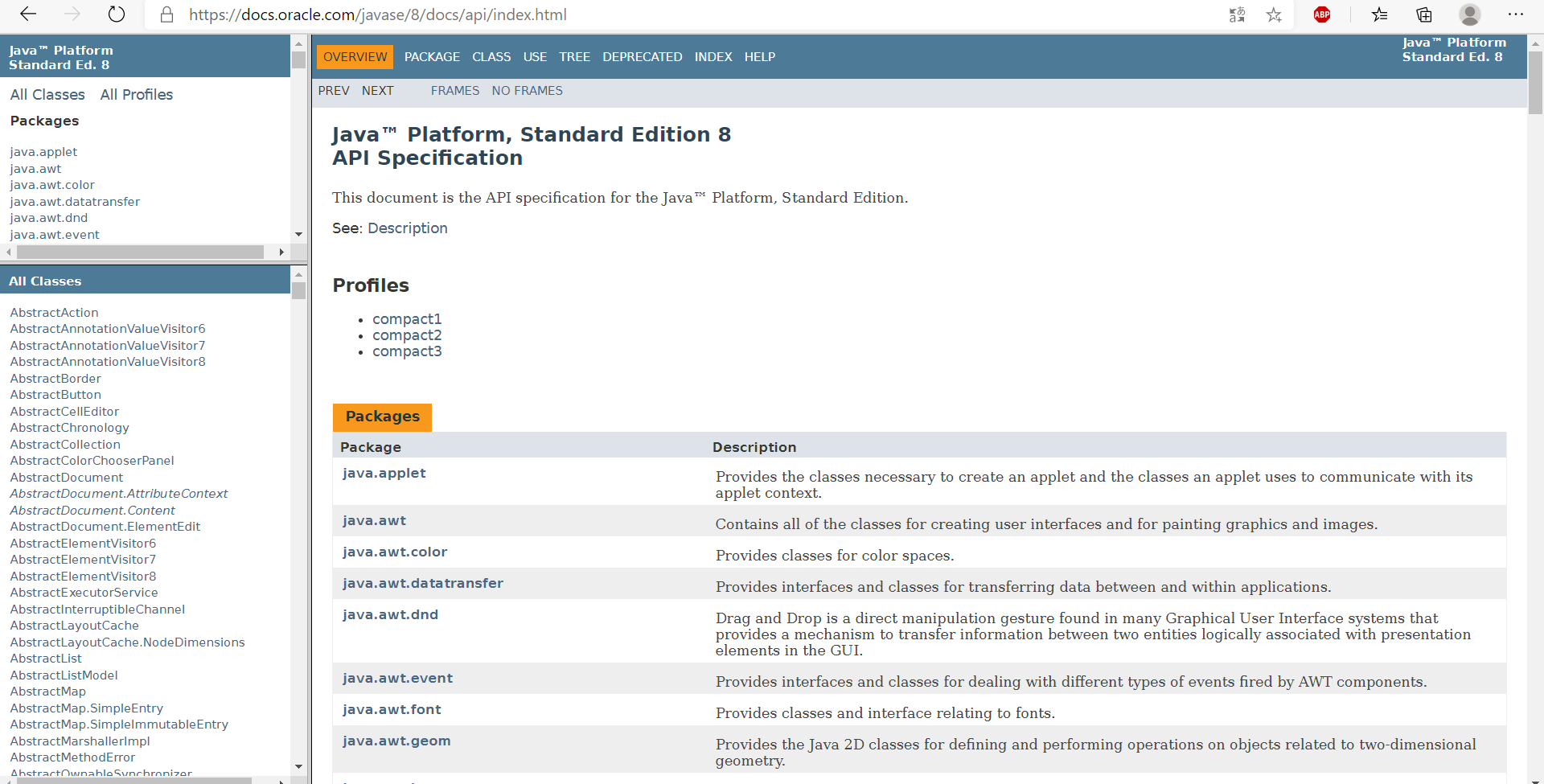Screen dimensions: 1544x784
Task: Select the NO FRAMES view link
Action: pyautogui.click(x=527, y=91)
